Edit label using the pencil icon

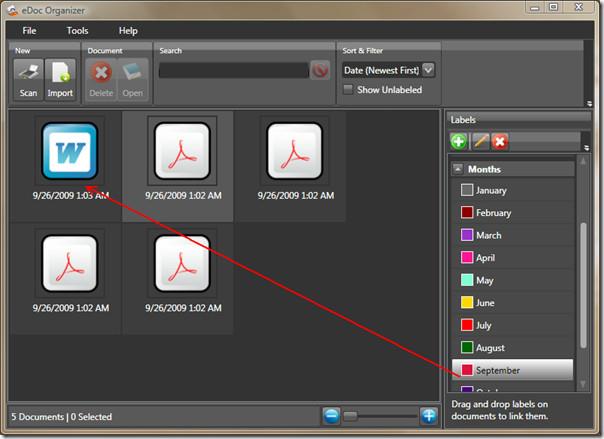480,142
